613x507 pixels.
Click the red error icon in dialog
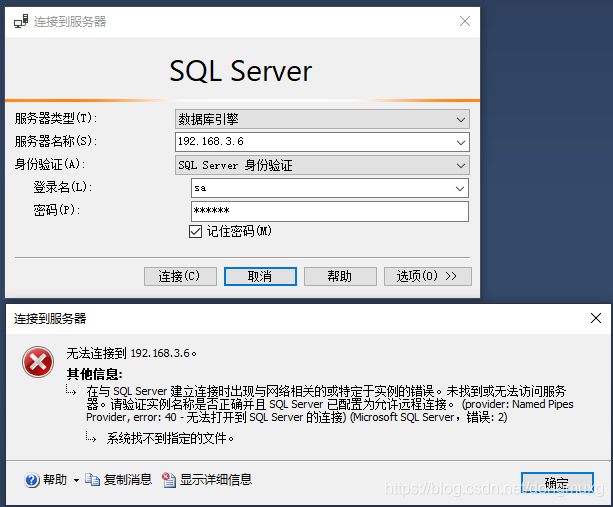point(38,362)
